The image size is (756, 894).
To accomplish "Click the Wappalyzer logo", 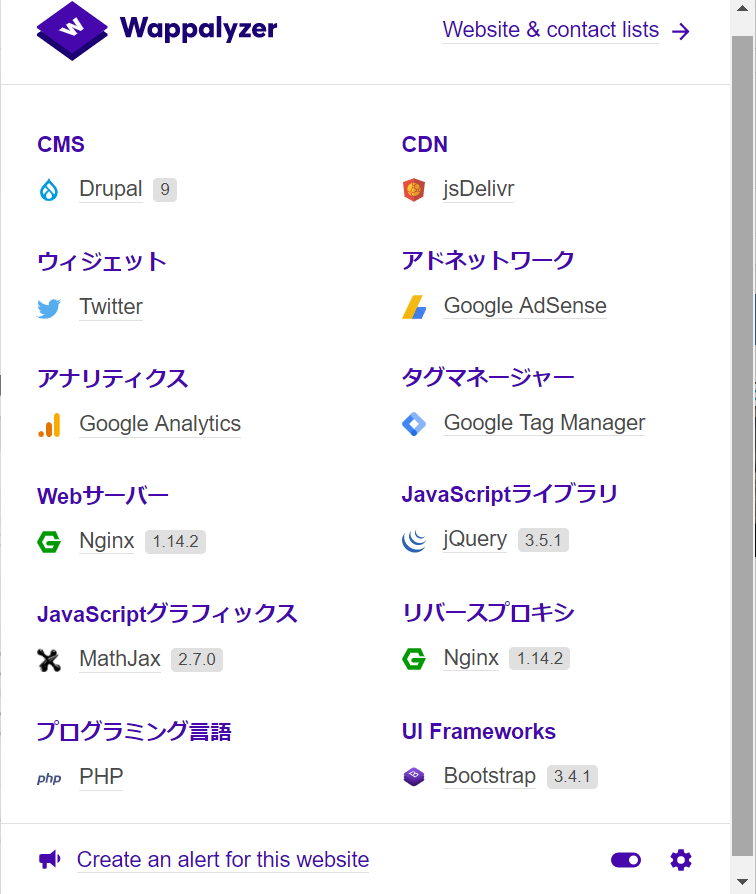I will [x=157, y=30].
